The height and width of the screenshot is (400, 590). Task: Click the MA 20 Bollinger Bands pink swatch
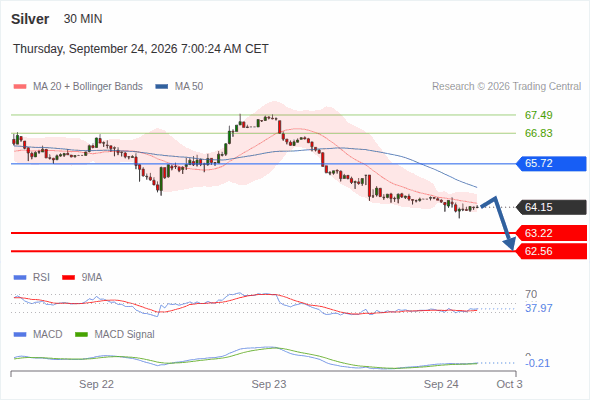click(20, 87)
